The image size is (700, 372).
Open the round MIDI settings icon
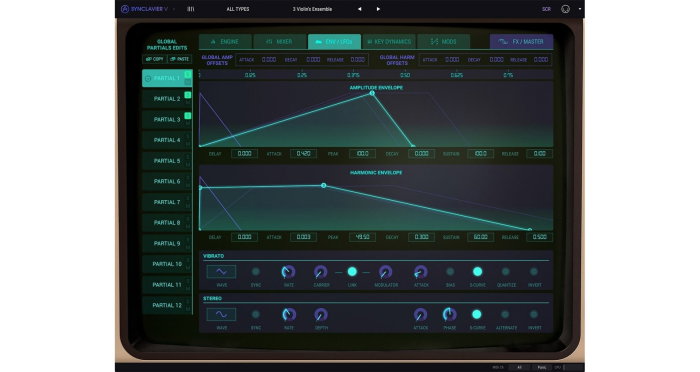click(x=565, y=9)
